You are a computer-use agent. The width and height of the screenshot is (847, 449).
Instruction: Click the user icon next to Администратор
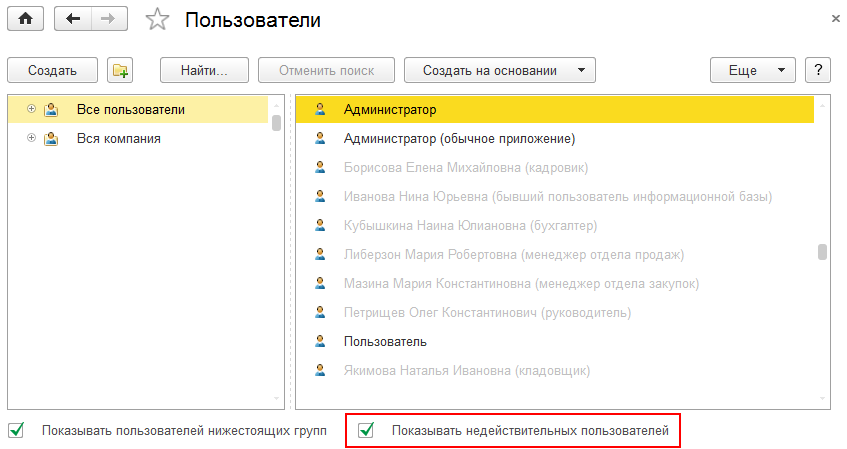[320, 109]
